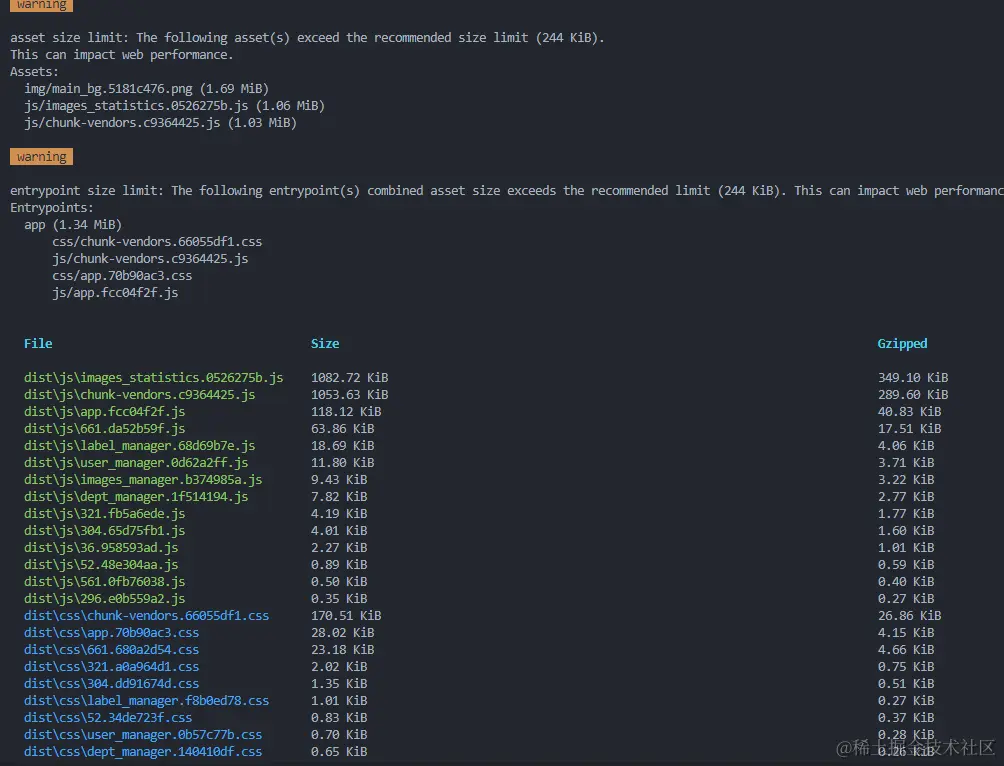Click the dist\js\user_manager.0d62a2ff.js entry
The image size is (1004, 766).
click(136, 463)
